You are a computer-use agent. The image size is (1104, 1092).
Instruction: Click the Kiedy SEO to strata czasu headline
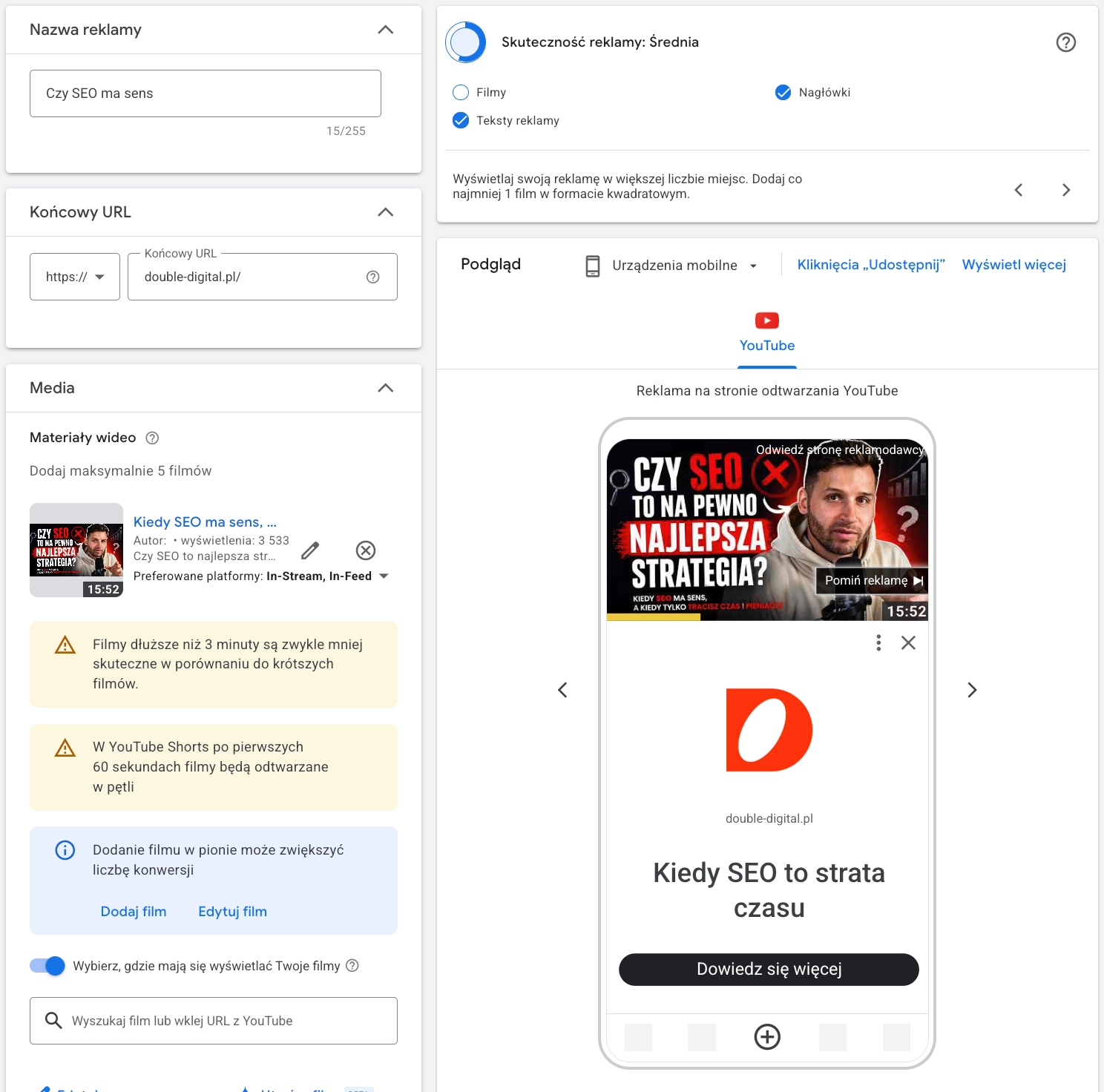click(x=769, y=890)
